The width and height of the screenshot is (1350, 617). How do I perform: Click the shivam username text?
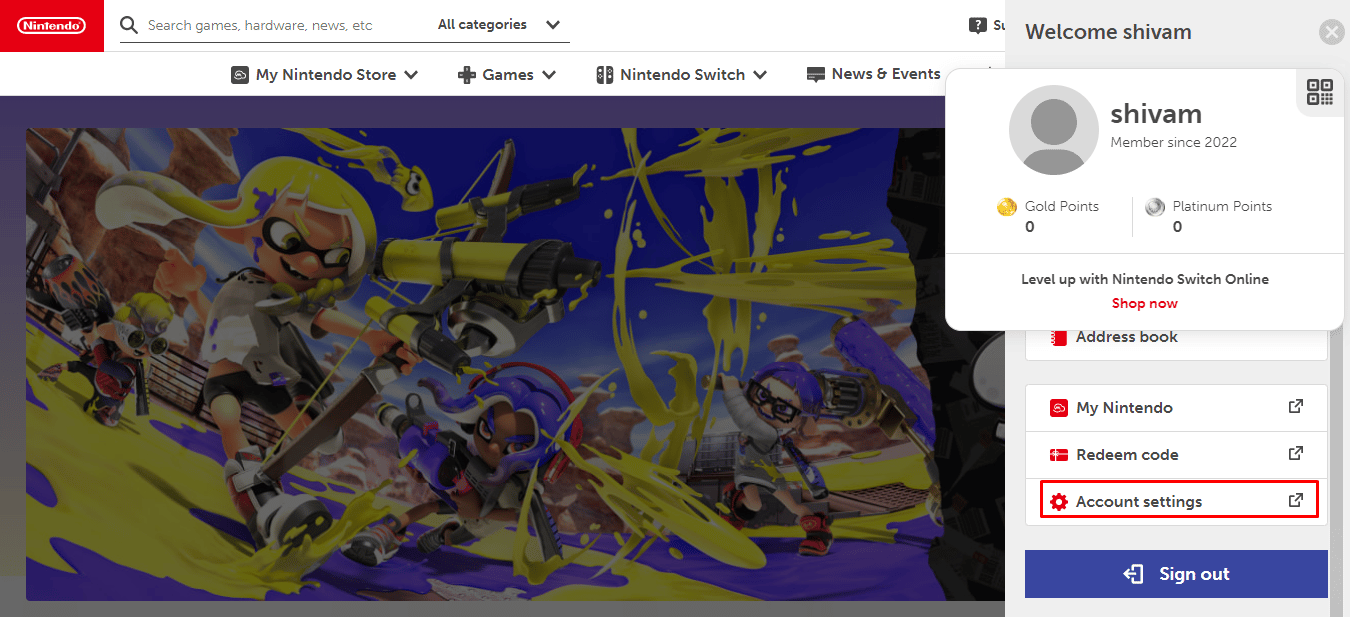pyautogui.click(x=1156, y=113)
